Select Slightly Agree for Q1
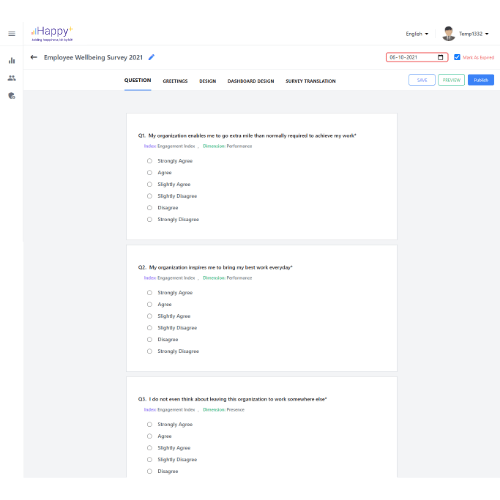 [x=149, y=184]
